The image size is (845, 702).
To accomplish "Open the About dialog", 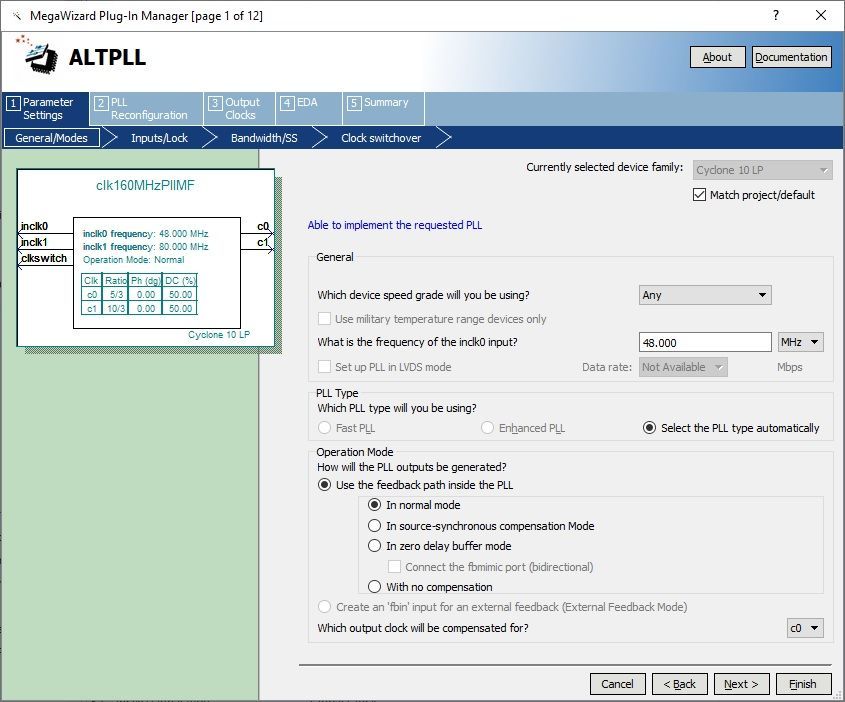I will tap(717, 57).
